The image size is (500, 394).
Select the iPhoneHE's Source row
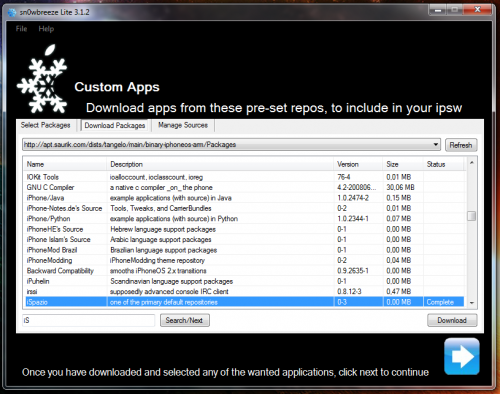245,229
